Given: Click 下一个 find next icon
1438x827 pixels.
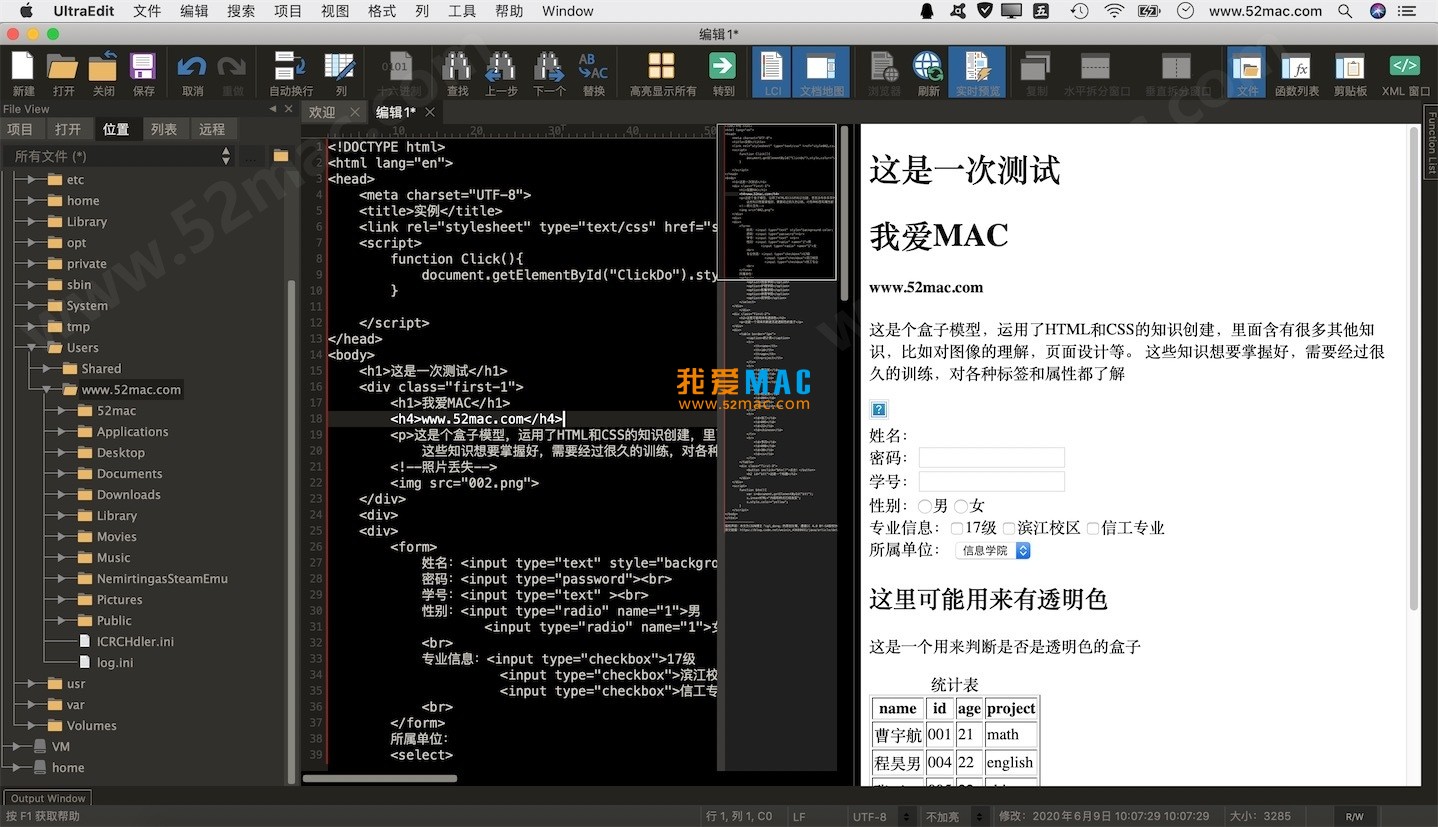Looking at the screenshot, I should [x=548, y=67].
